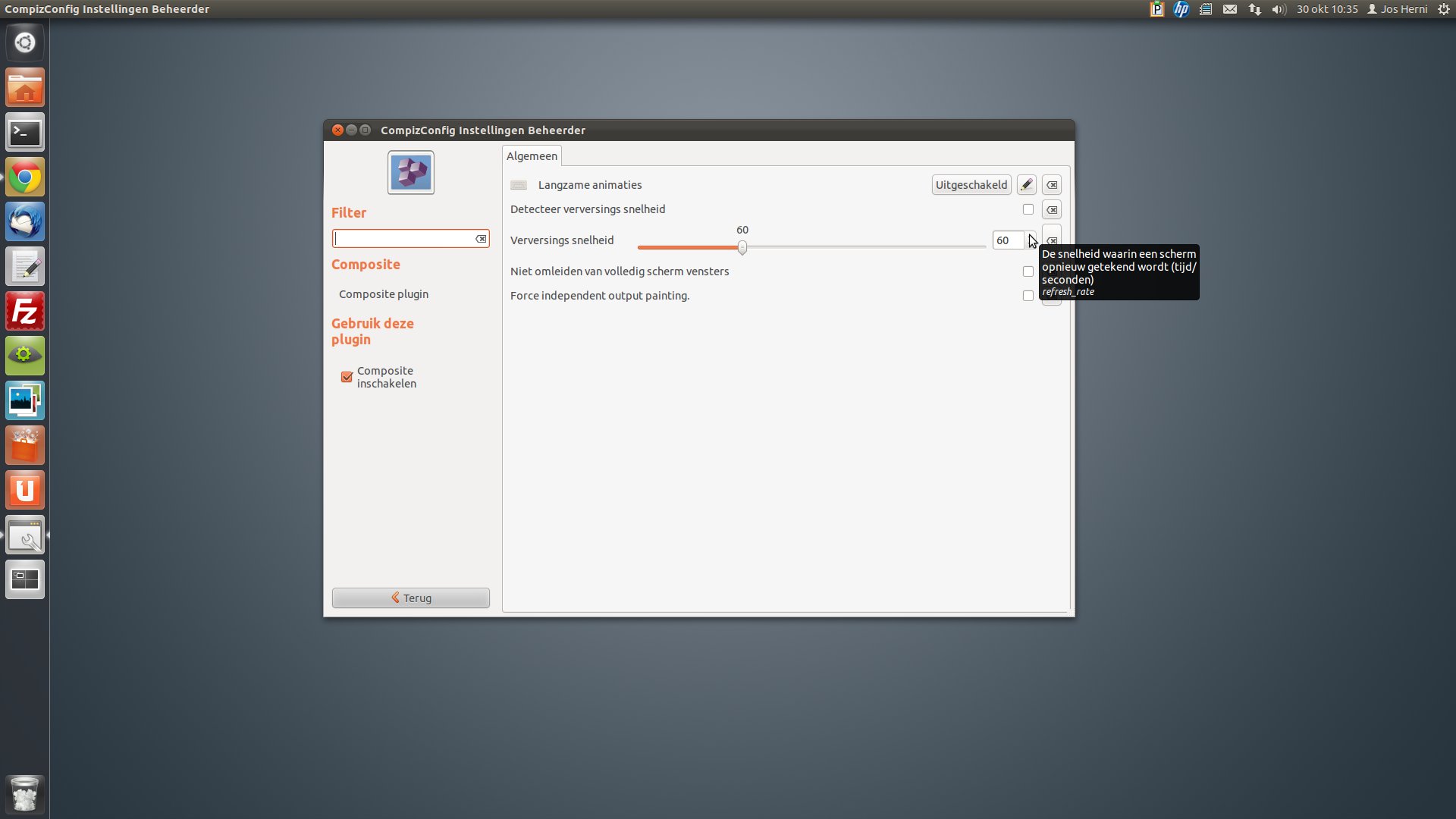
Task: Select the CompizConfig settings launcher icon
Action: pyautogui.click(x=25, y=535)
